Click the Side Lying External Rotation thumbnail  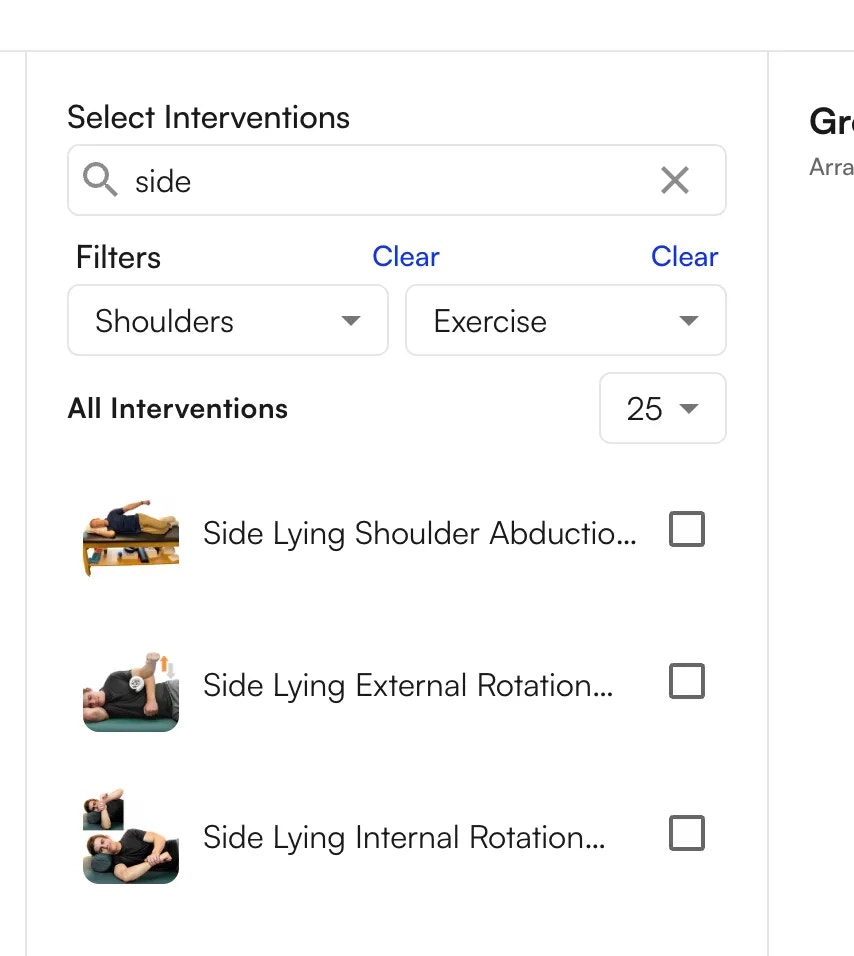pyautogui.click(x=130, y=686)
